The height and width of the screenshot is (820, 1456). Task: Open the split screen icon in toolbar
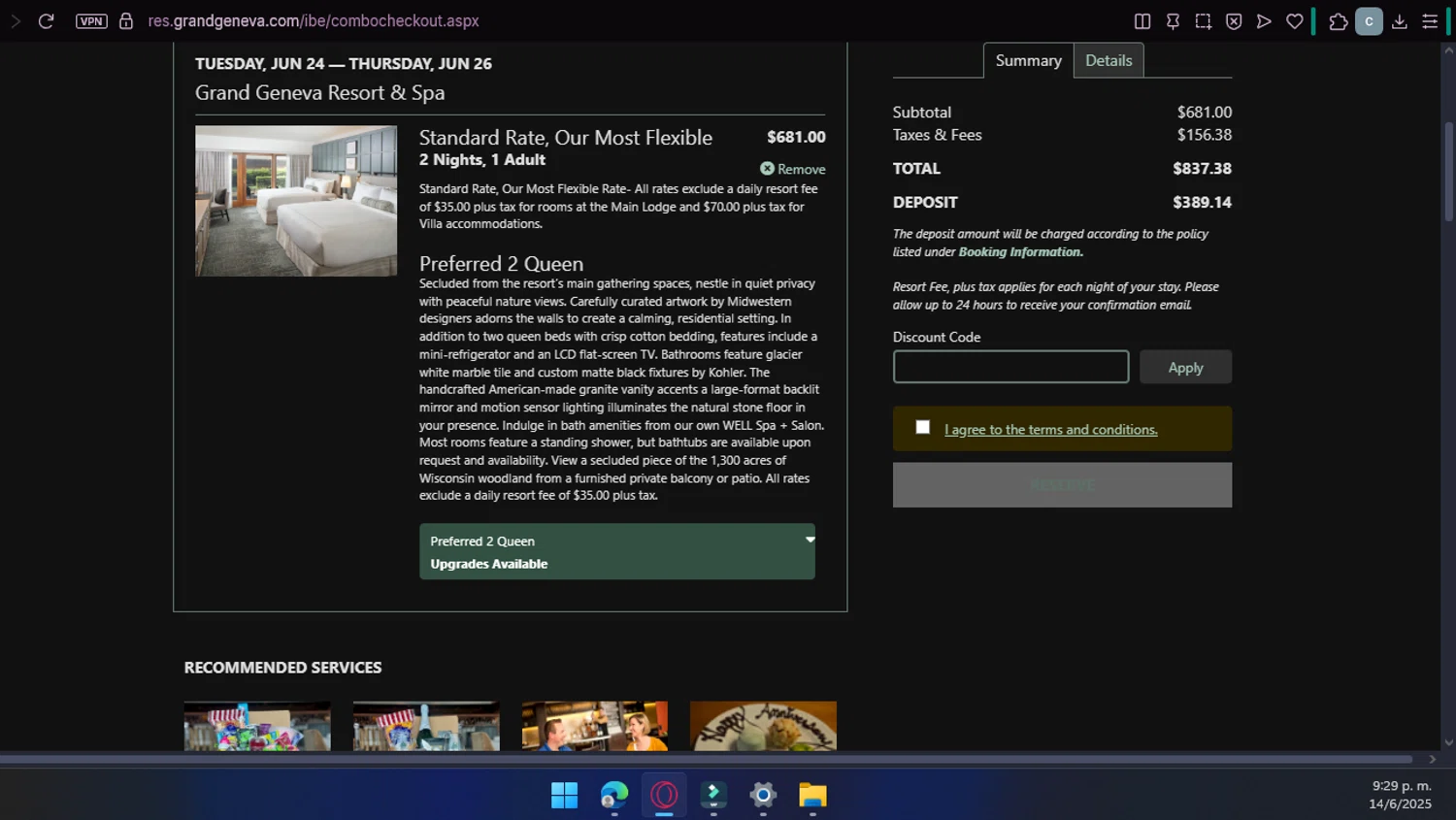(x=1142, y=20)
